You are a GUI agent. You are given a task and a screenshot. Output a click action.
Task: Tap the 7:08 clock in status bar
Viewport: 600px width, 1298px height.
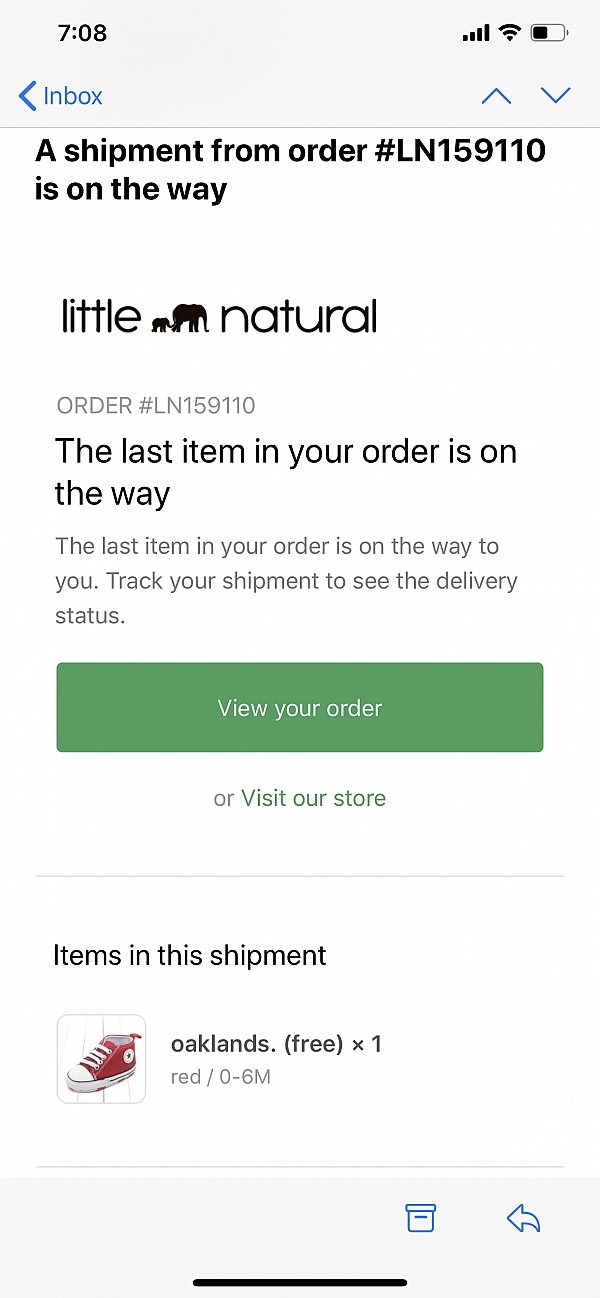pyautogui.click(x=83, y=33)
